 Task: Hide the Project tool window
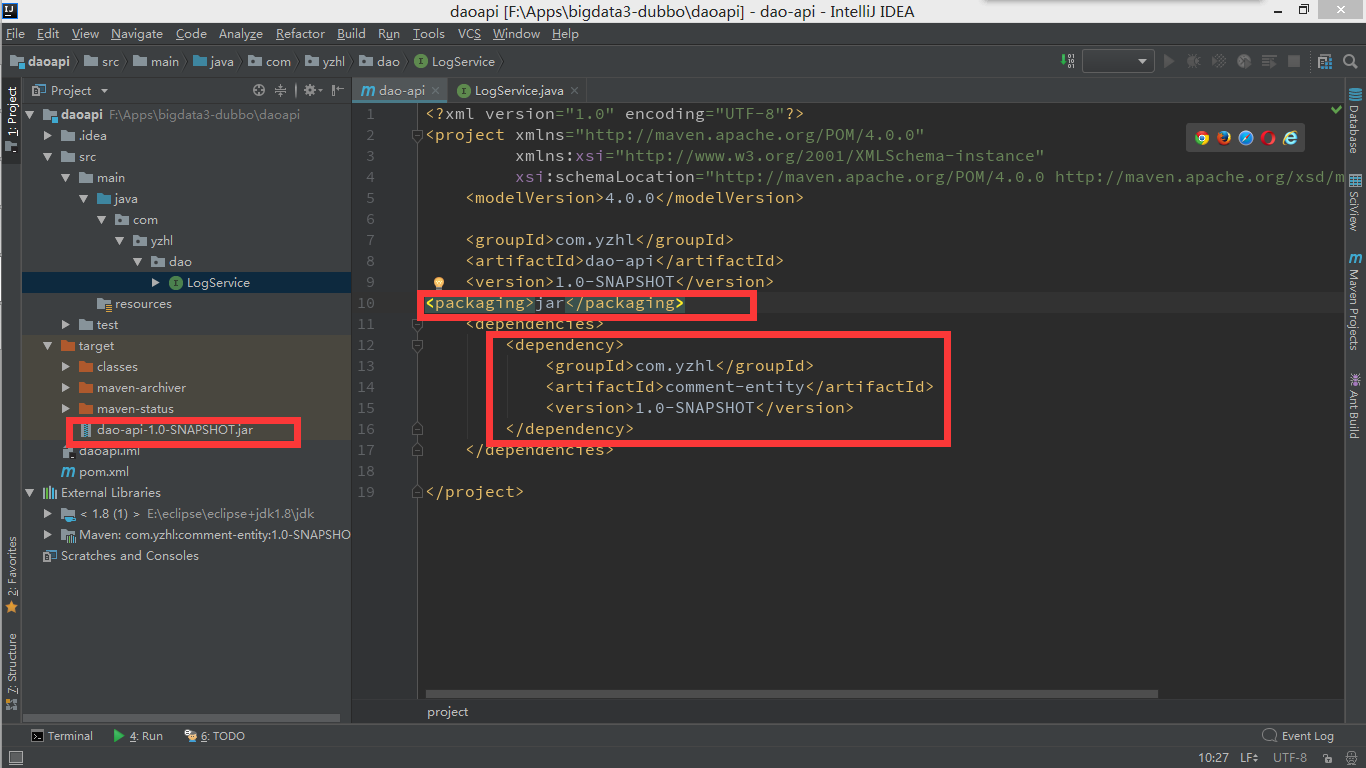click(337, 90)
